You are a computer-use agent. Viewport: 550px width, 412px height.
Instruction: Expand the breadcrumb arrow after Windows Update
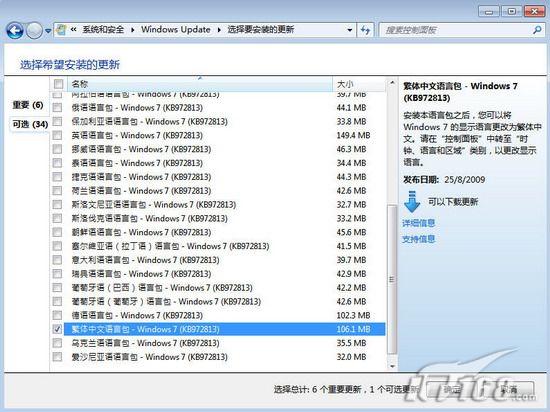[219, 30]
